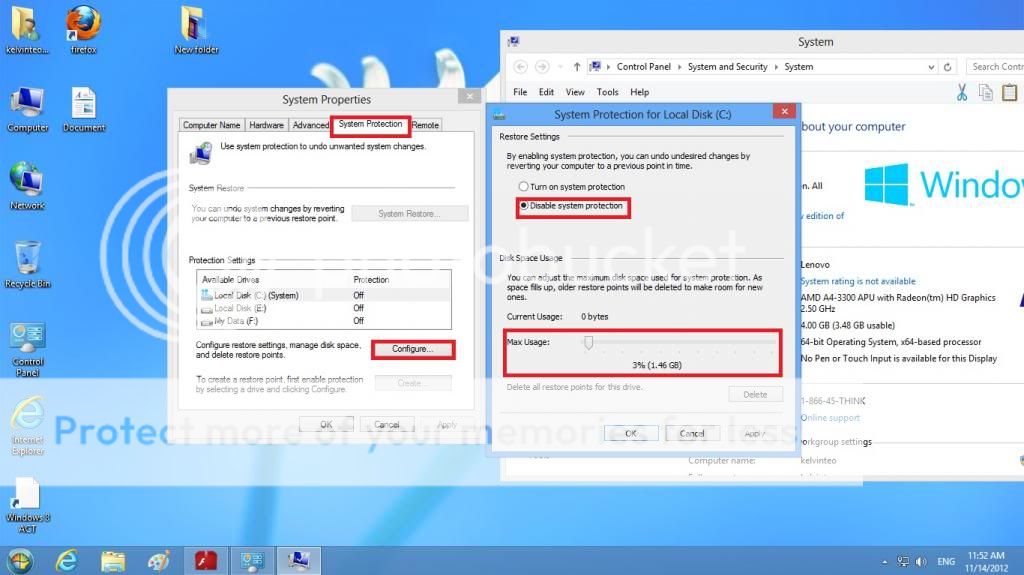Open the Recycle Bin on the desktop

click(28, 258)
